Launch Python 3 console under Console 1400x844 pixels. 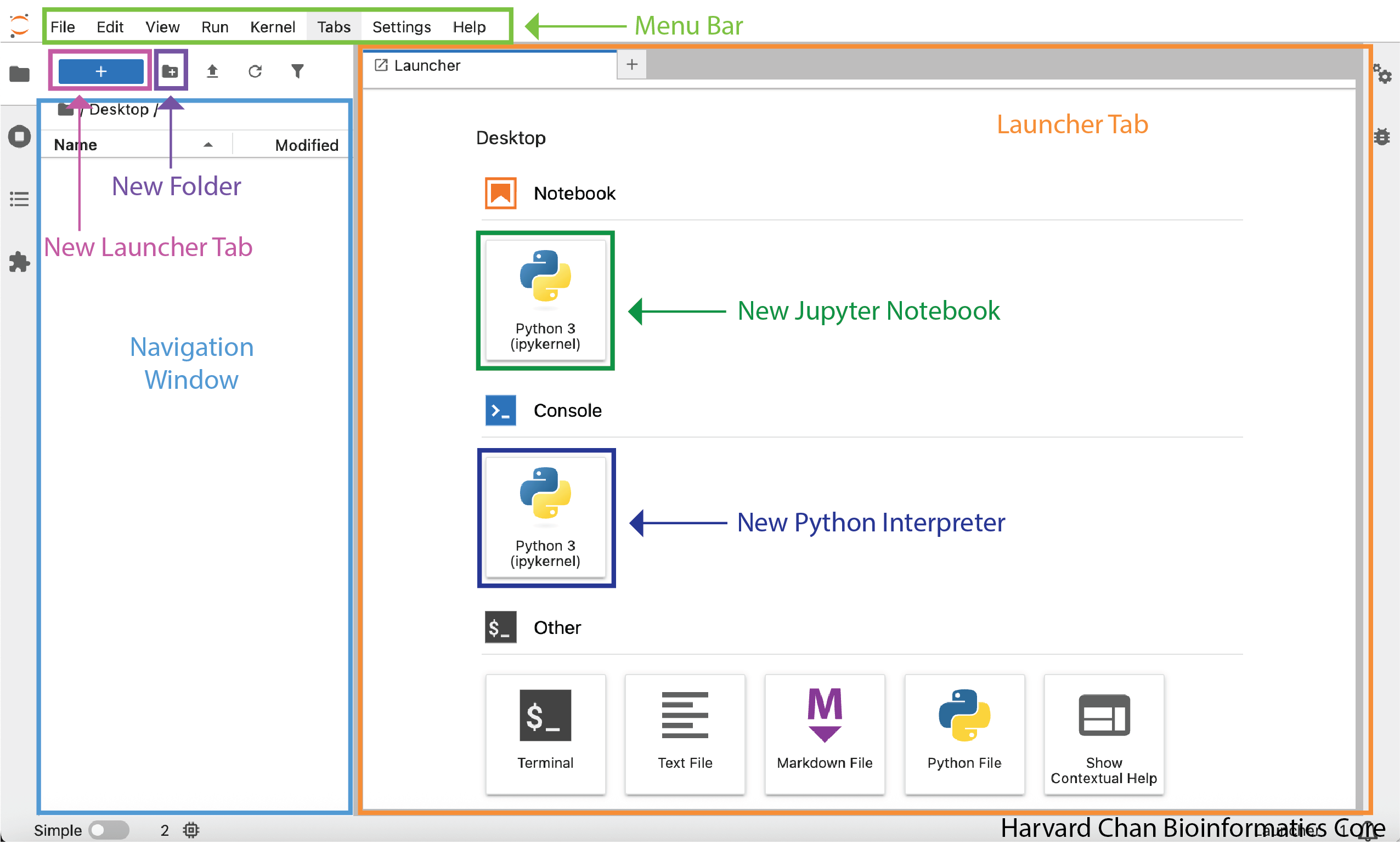click(x=545, y=517)
